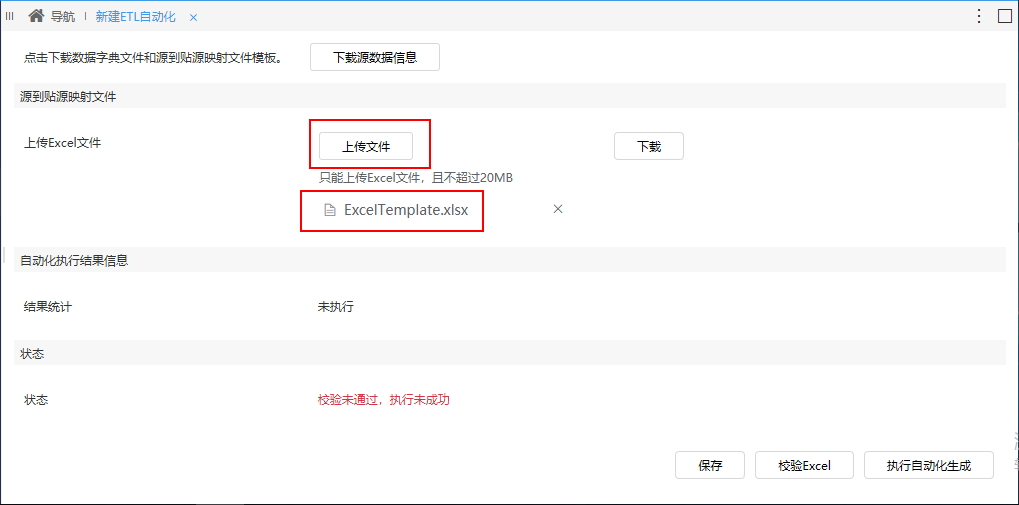The image size is (1019, 505).
Task: Click the 下载 button
Action: [x=649, y=146]
